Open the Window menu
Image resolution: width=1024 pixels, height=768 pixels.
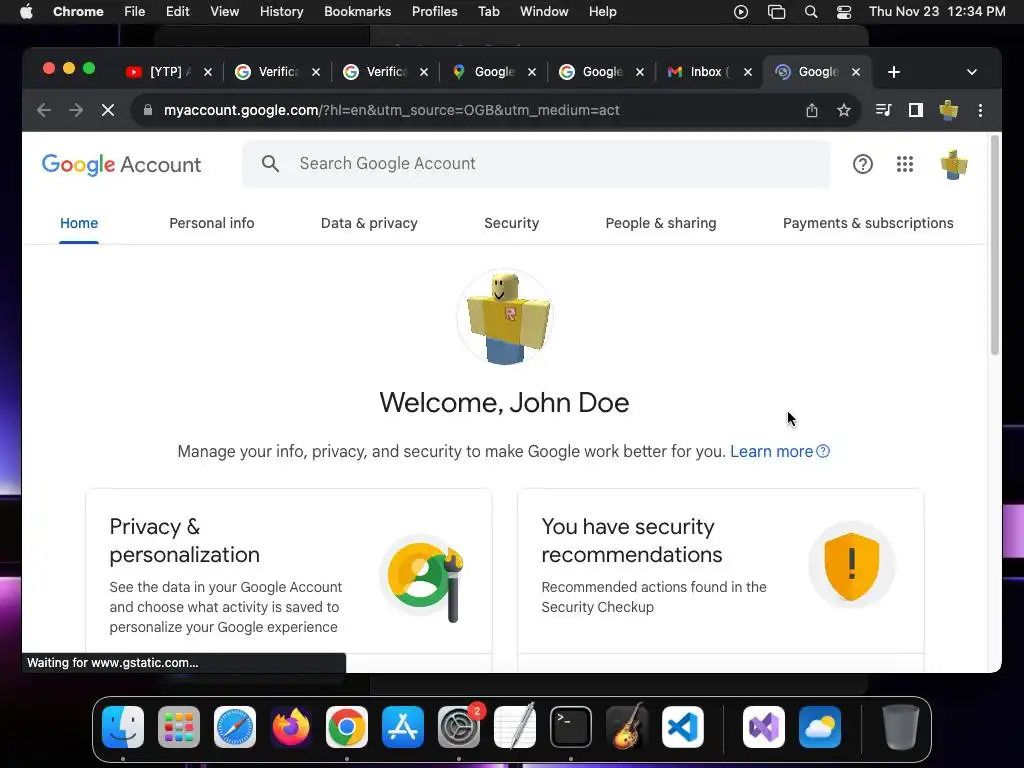544,12
